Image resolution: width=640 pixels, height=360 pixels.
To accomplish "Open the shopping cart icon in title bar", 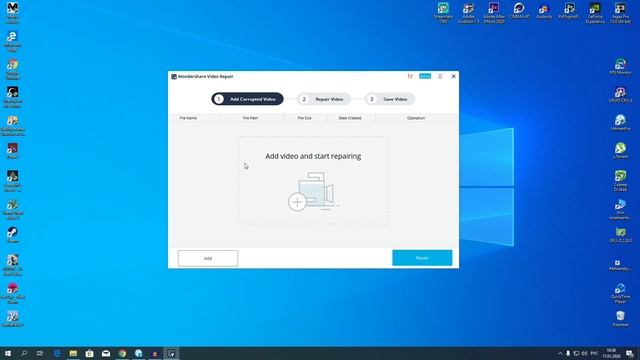I will [x=410, y=76].
